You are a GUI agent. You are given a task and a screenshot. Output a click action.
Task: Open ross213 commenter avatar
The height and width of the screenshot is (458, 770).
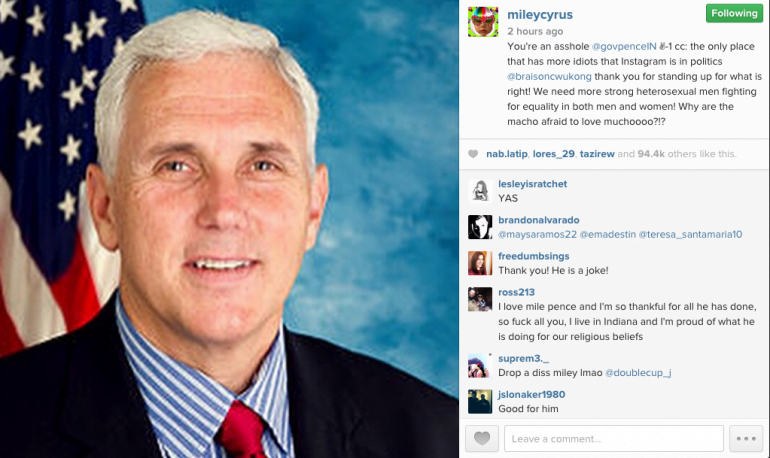coord(480,299)
